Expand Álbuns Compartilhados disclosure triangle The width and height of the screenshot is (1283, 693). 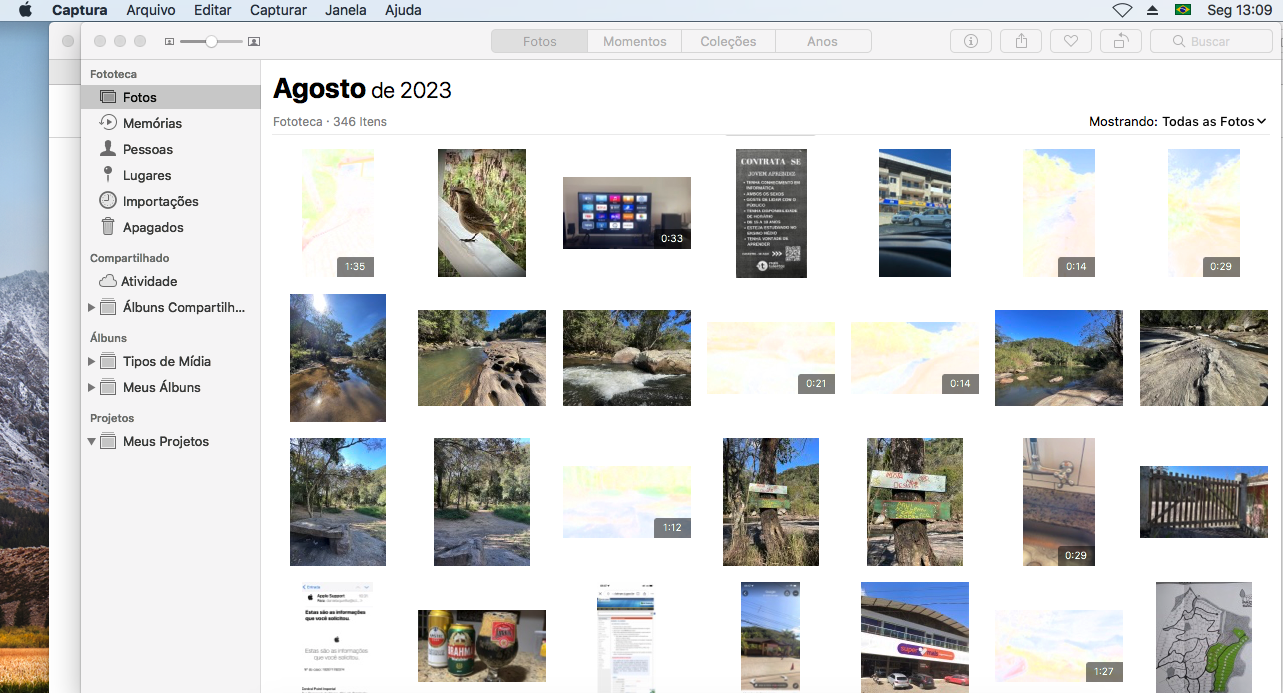pos(92,308)
